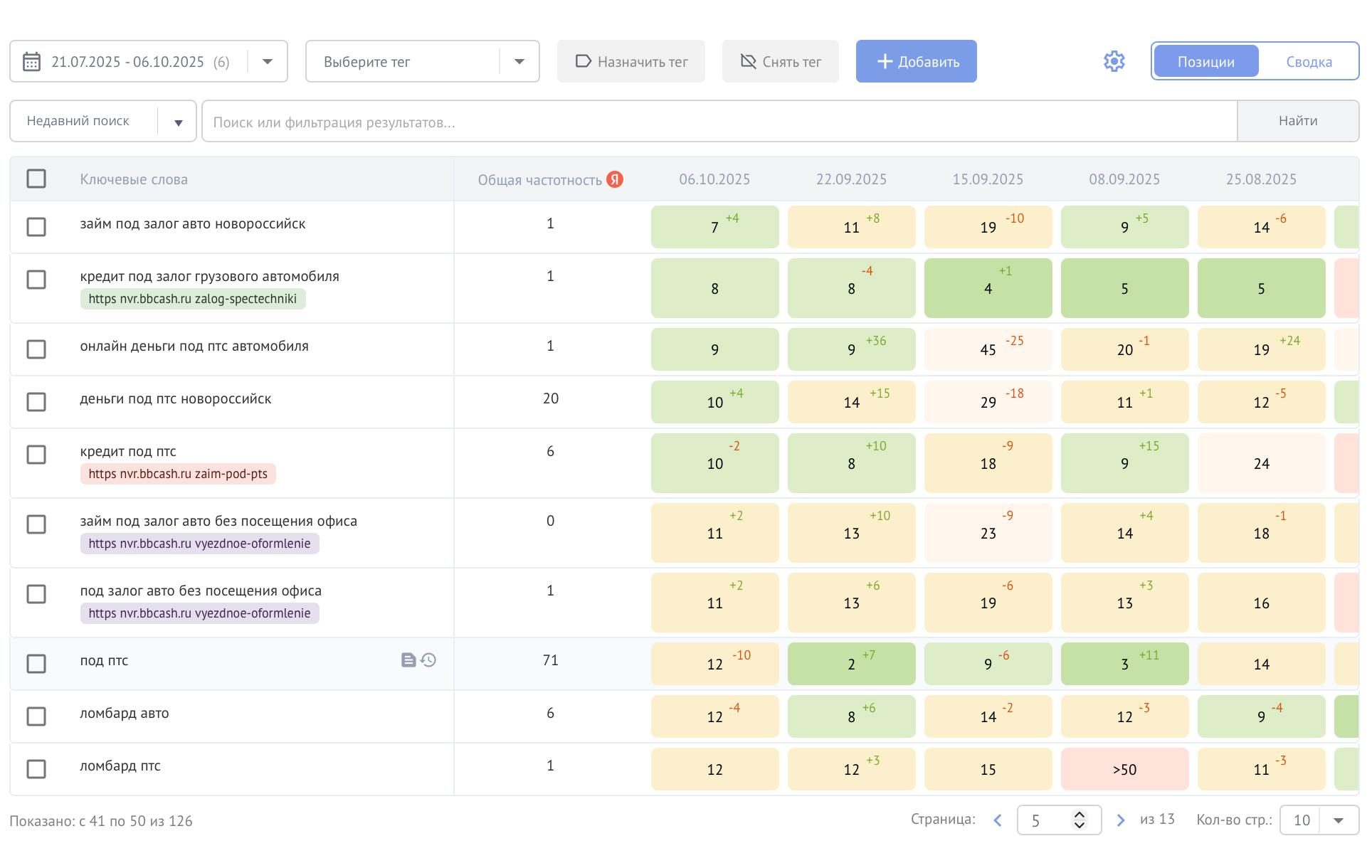This screenshot has height=868, width=1372.
Task: Click the document icon in 'под птс' row
Action: click(408, 660)
